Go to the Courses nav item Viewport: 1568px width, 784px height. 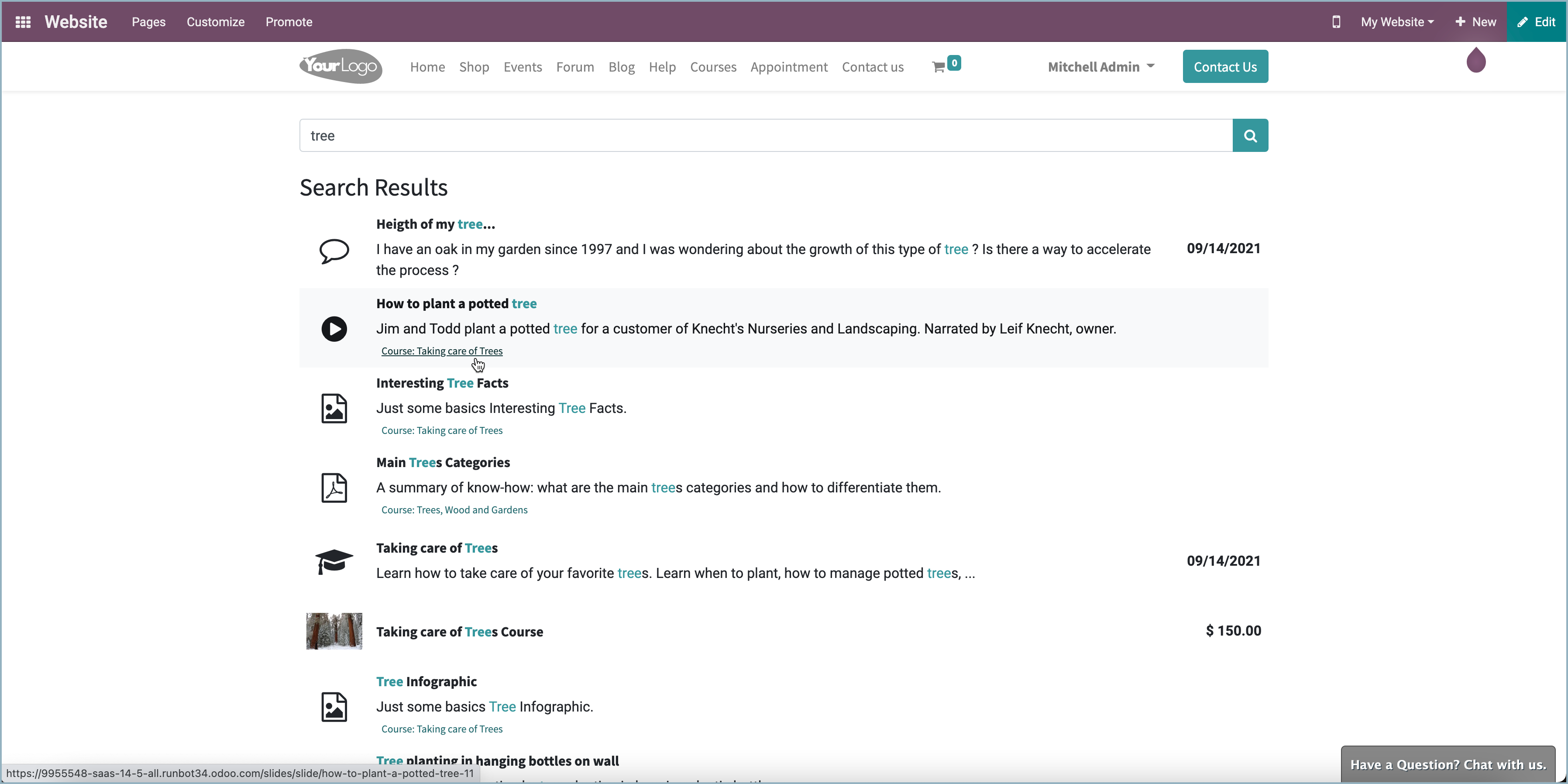click(x=713, y=67)
